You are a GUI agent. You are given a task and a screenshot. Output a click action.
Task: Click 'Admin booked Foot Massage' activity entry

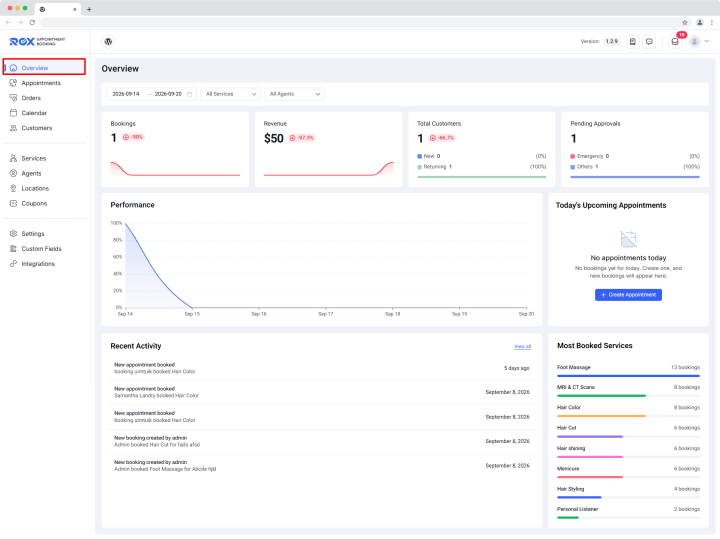coord(322,466)
